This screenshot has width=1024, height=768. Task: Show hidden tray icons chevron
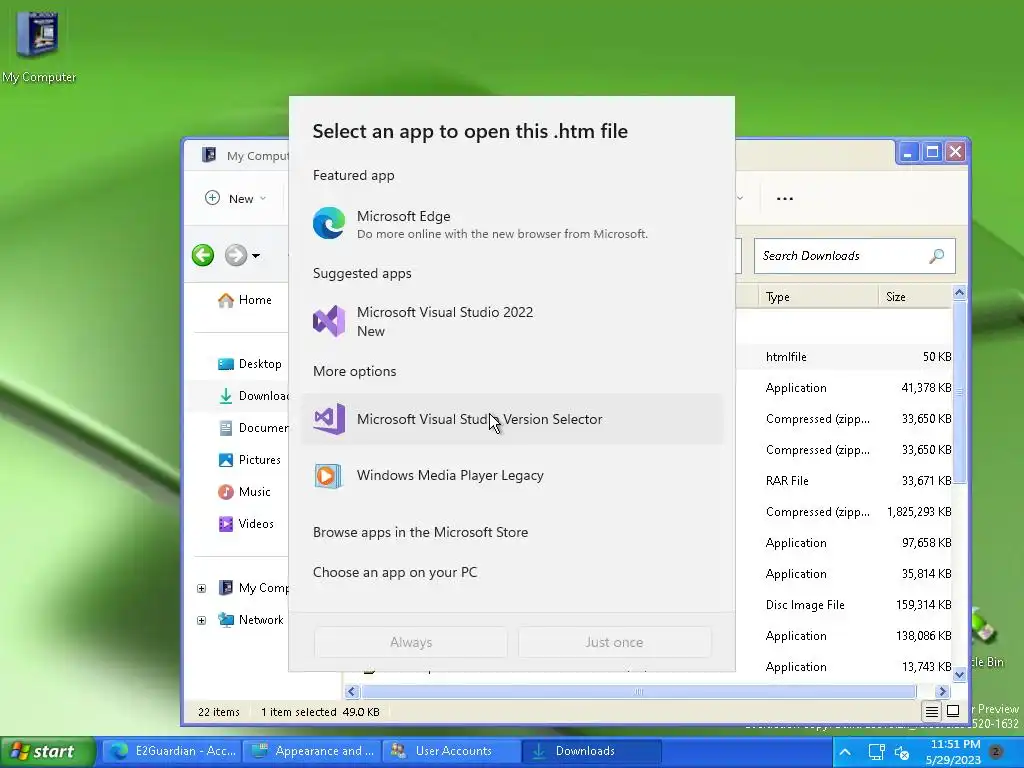(x=845, y=752)
